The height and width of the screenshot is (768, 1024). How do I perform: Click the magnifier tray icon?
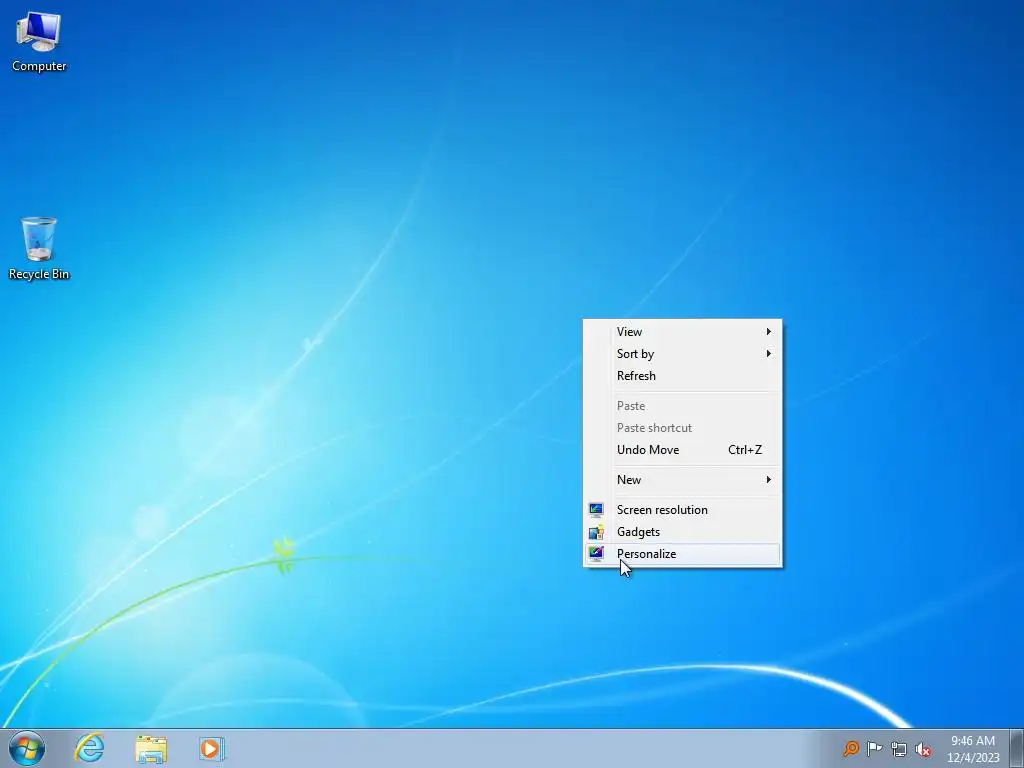[x=850, y=749]
